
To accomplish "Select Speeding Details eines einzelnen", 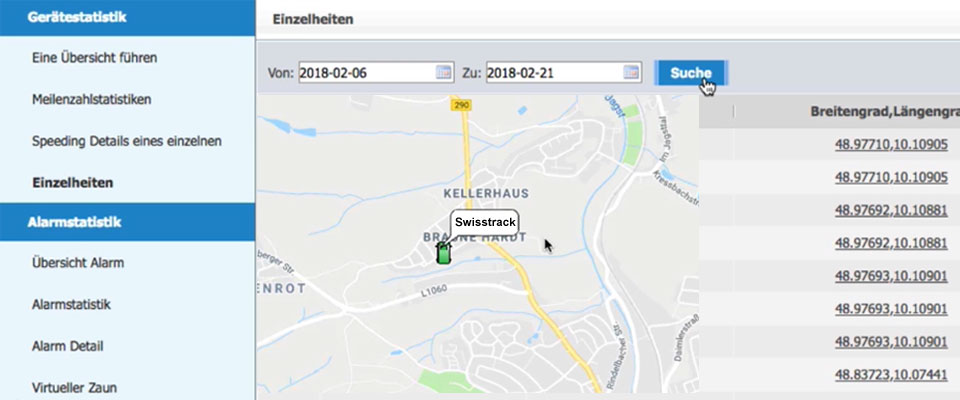I will [127, 141].
